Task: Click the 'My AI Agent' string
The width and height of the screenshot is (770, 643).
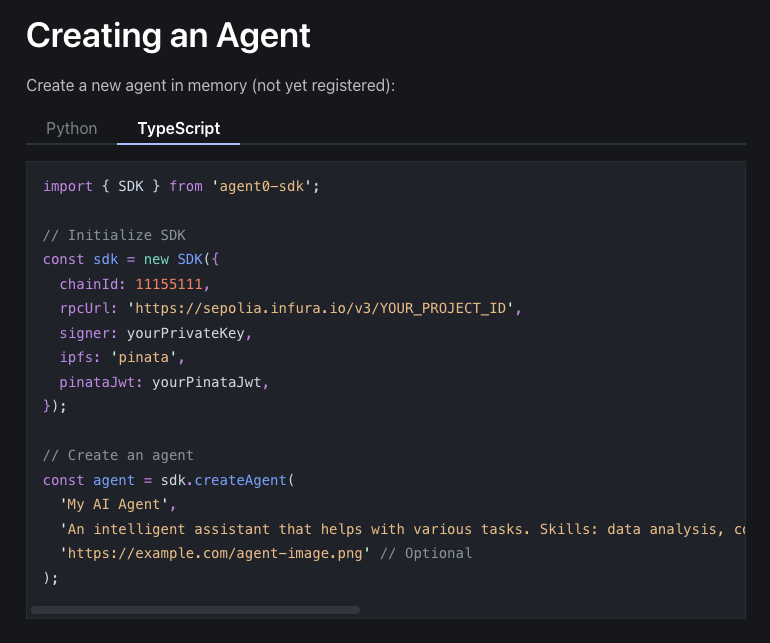Action: (118, 504)
